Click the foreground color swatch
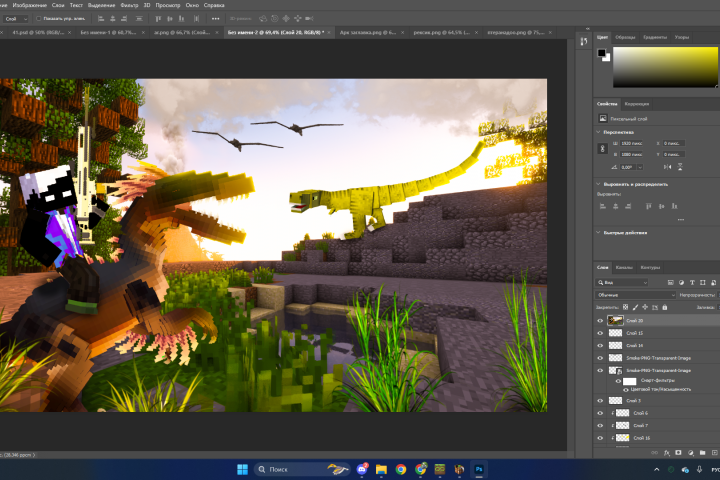Image resolution: width=720 pixels, height=480 pixels. 602,52
